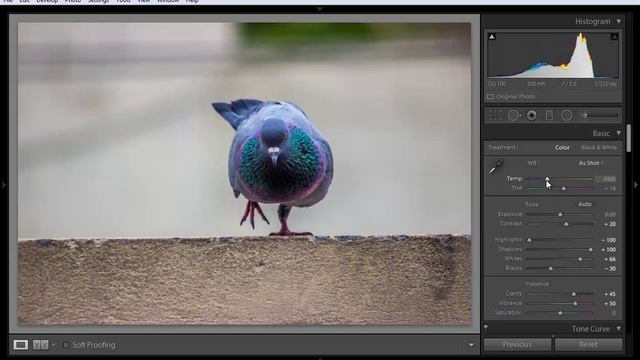This screenshot has width=640, height=360.
Task: Open the Window menu
Action: click(168, 1)
